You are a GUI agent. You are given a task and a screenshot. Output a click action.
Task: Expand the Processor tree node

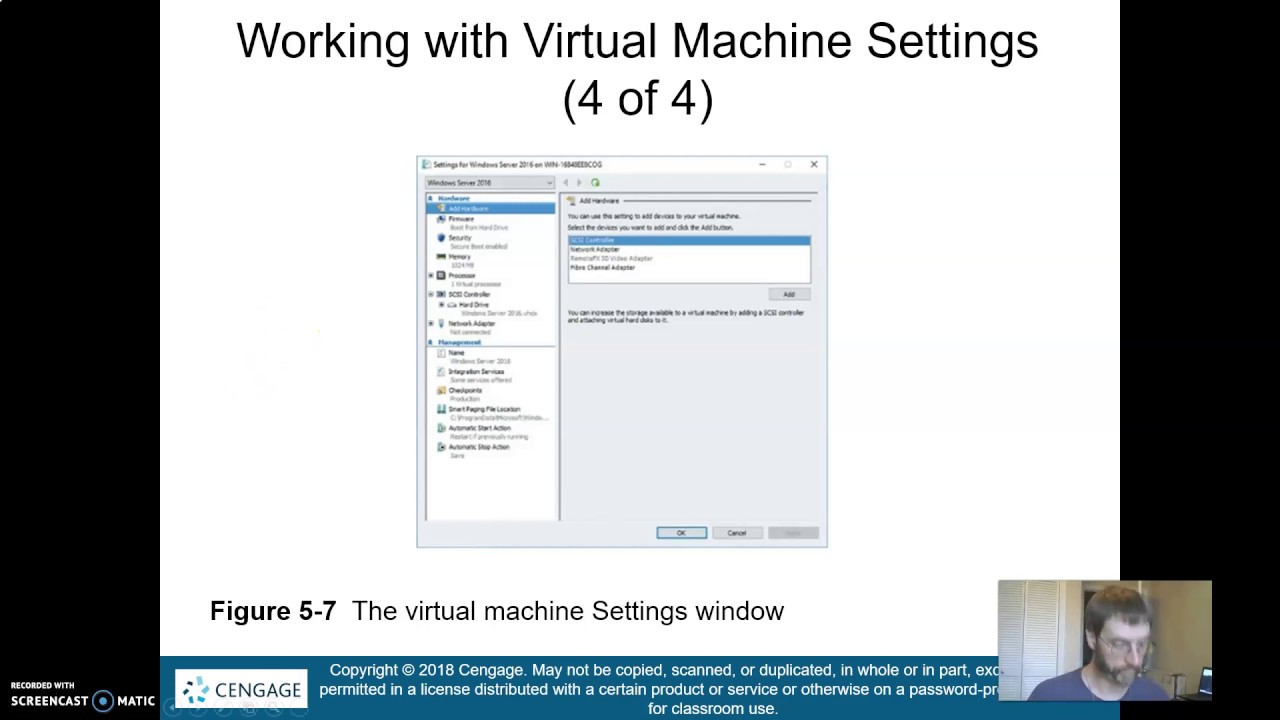pos(431,275)
